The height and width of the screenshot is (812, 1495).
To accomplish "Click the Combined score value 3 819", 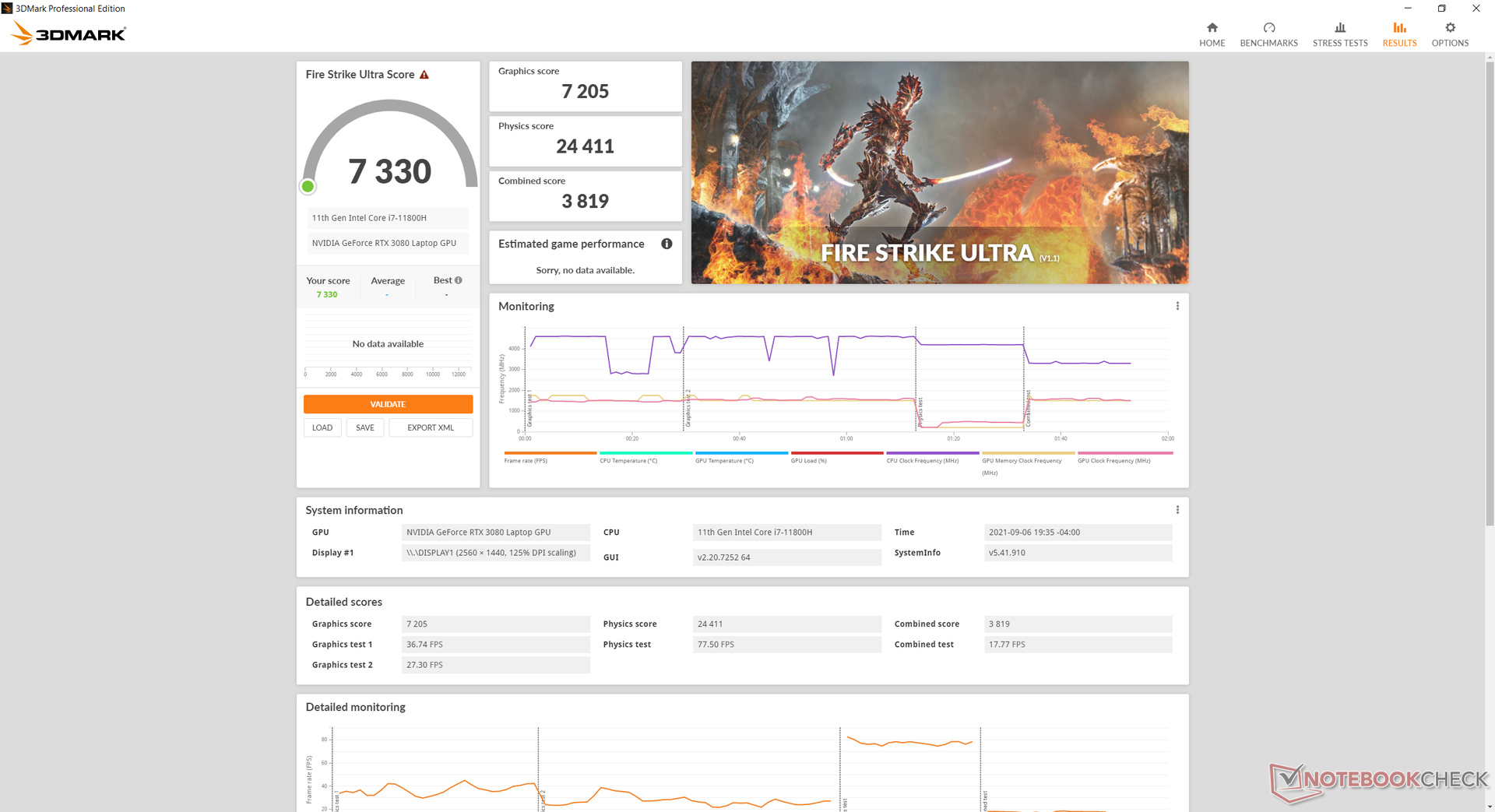I will 586,202.
